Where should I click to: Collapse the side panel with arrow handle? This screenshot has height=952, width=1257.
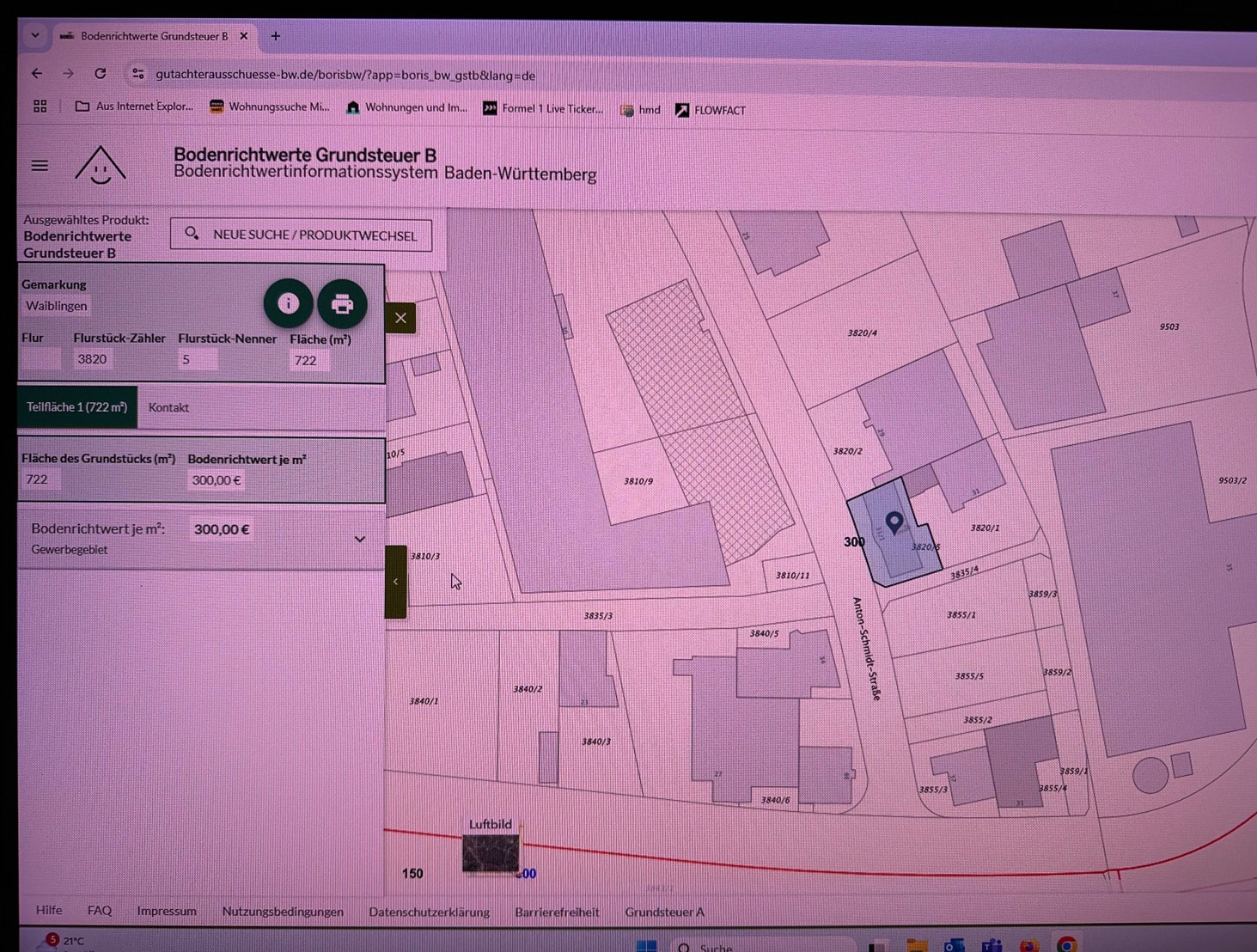tap(395, 582)
